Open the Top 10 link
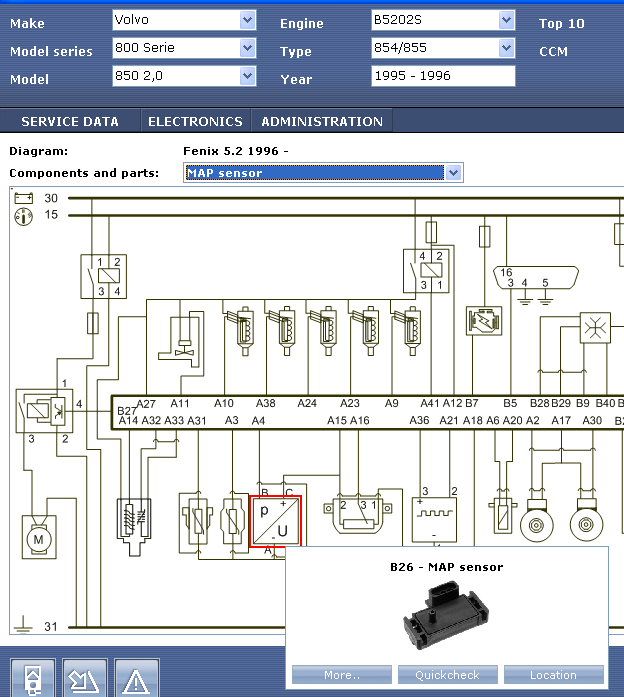624x697 pixels. (562, 23)
